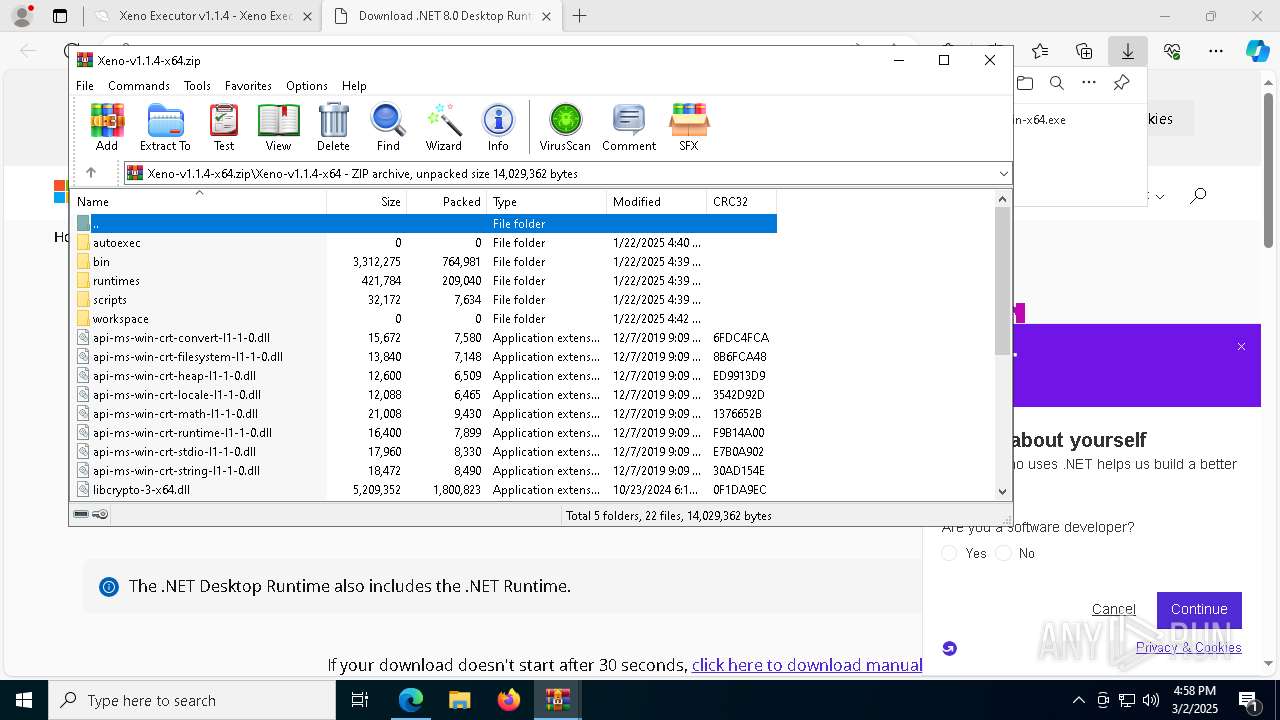Open Firefox from taskbar

509,700
